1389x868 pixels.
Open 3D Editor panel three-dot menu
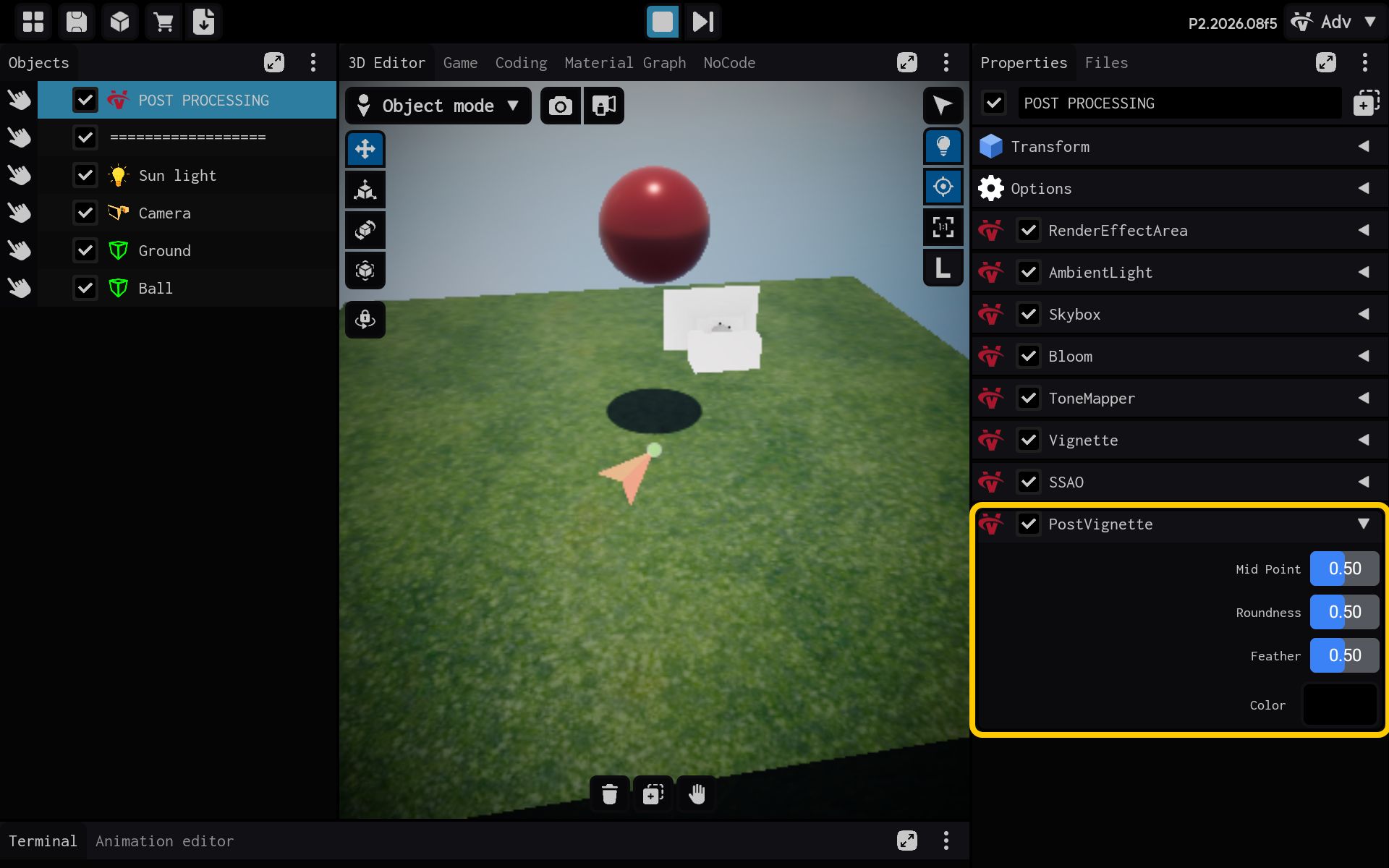(946, 62)
